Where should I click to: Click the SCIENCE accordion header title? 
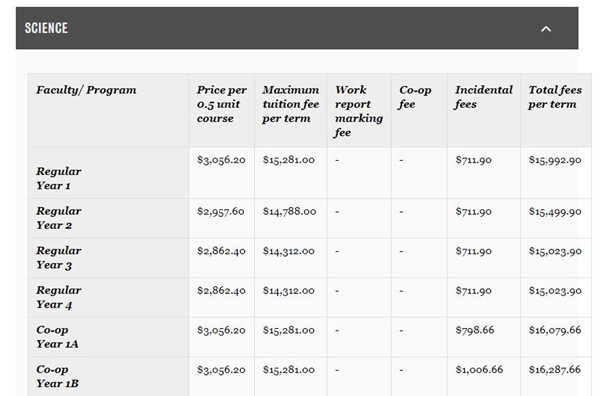(46, 28)
